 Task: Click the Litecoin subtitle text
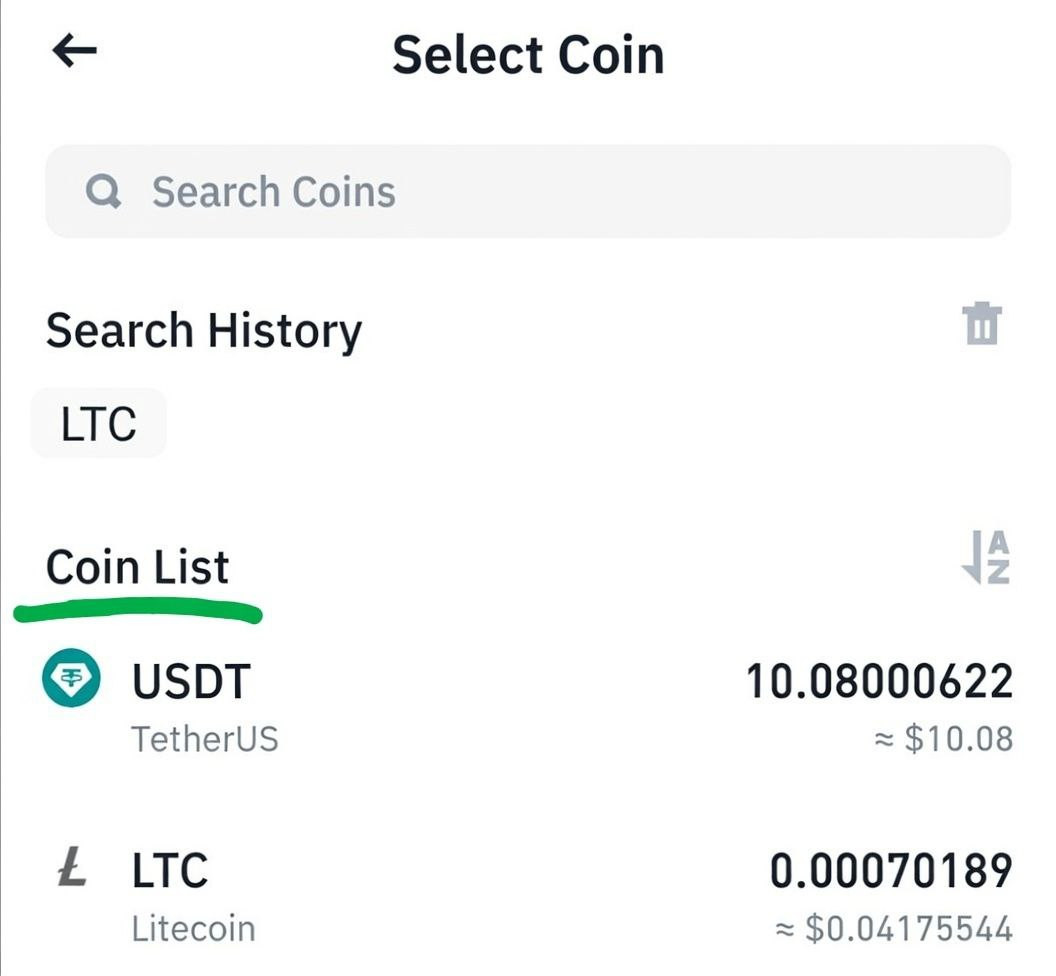point(193,928)
